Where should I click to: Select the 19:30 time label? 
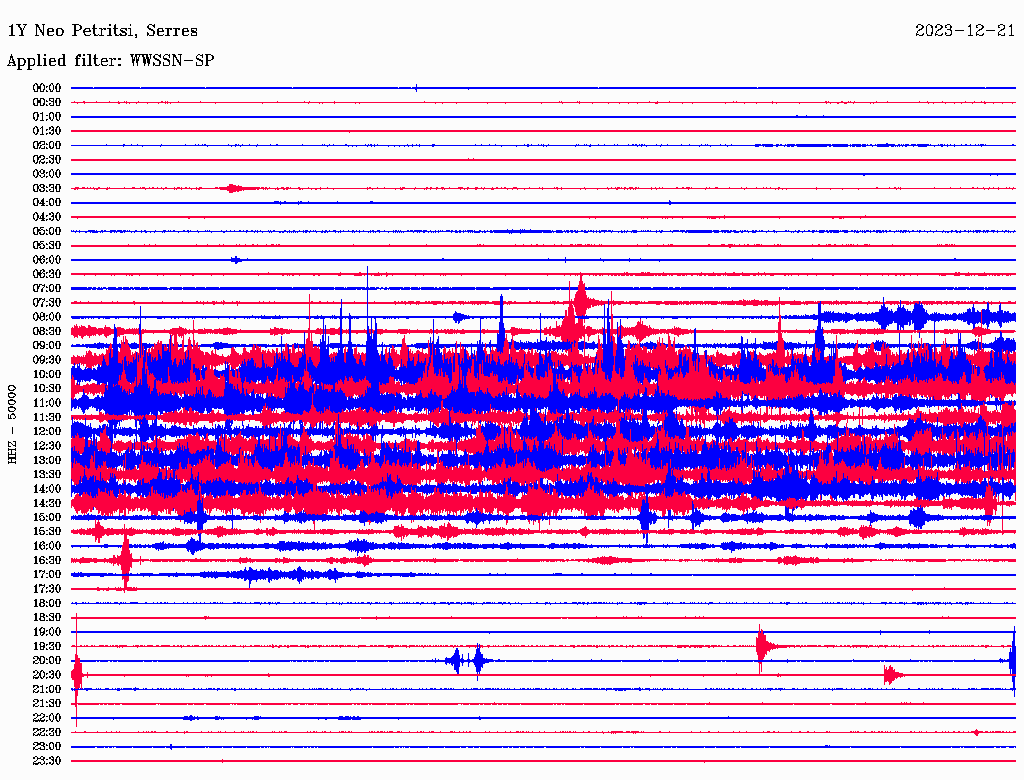pyautogui.click(x=47, y=646)
